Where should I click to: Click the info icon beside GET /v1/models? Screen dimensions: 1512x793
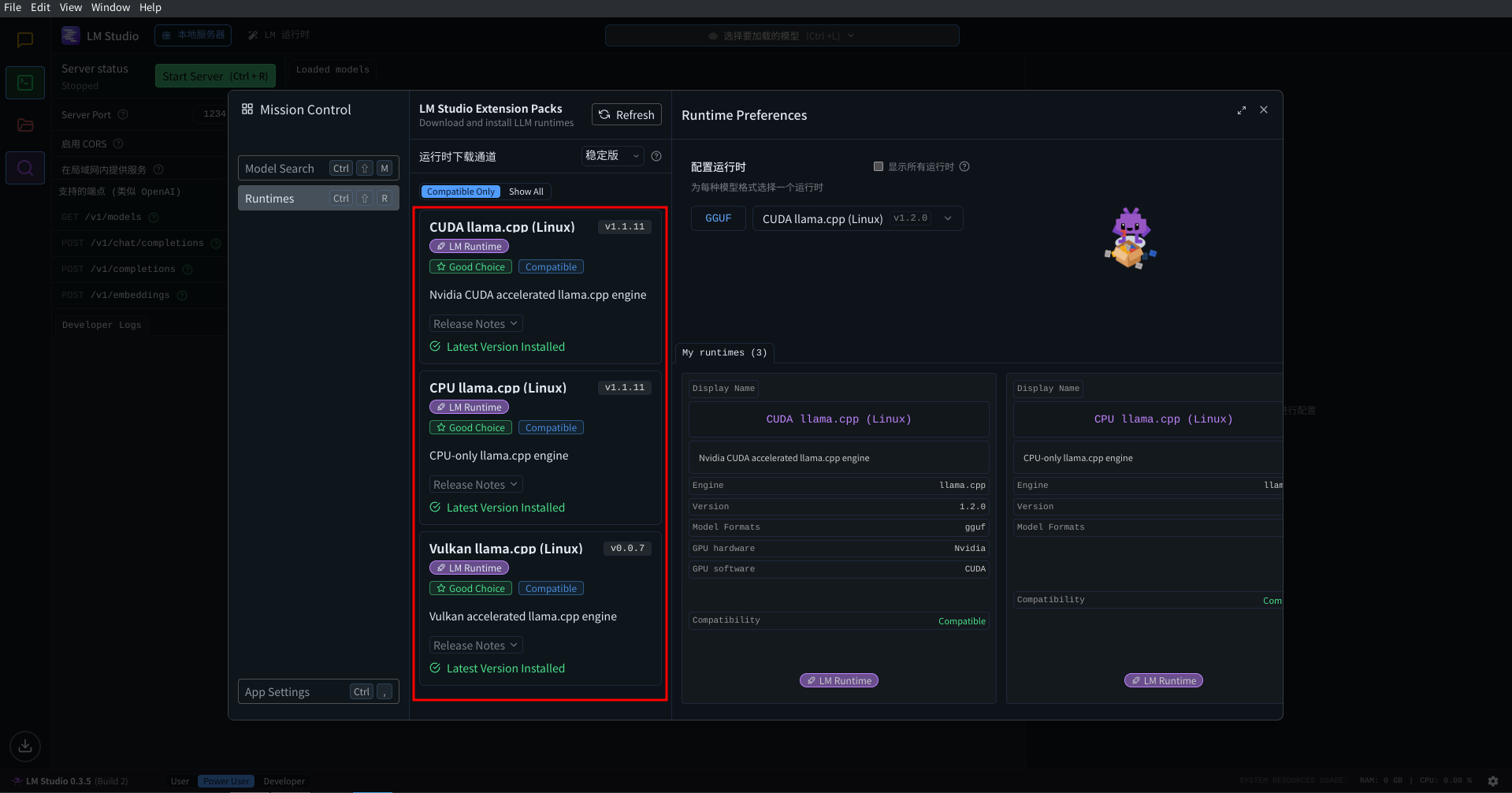[154, 217]
